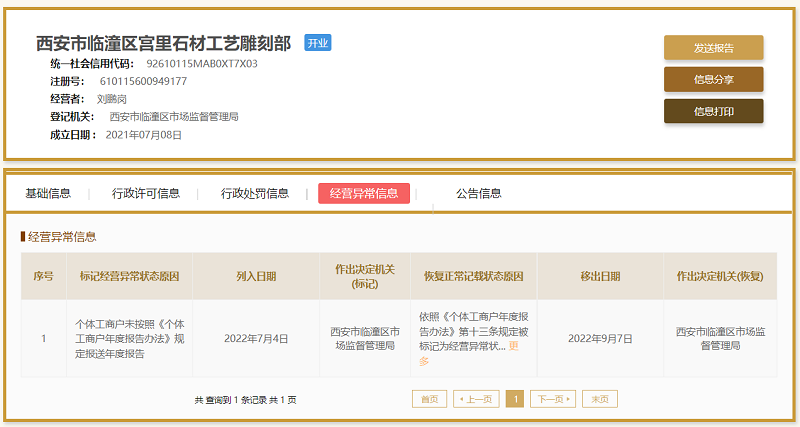Click the 2022年7月4日 date cell

pyautogui.click(x=256, y=338)
